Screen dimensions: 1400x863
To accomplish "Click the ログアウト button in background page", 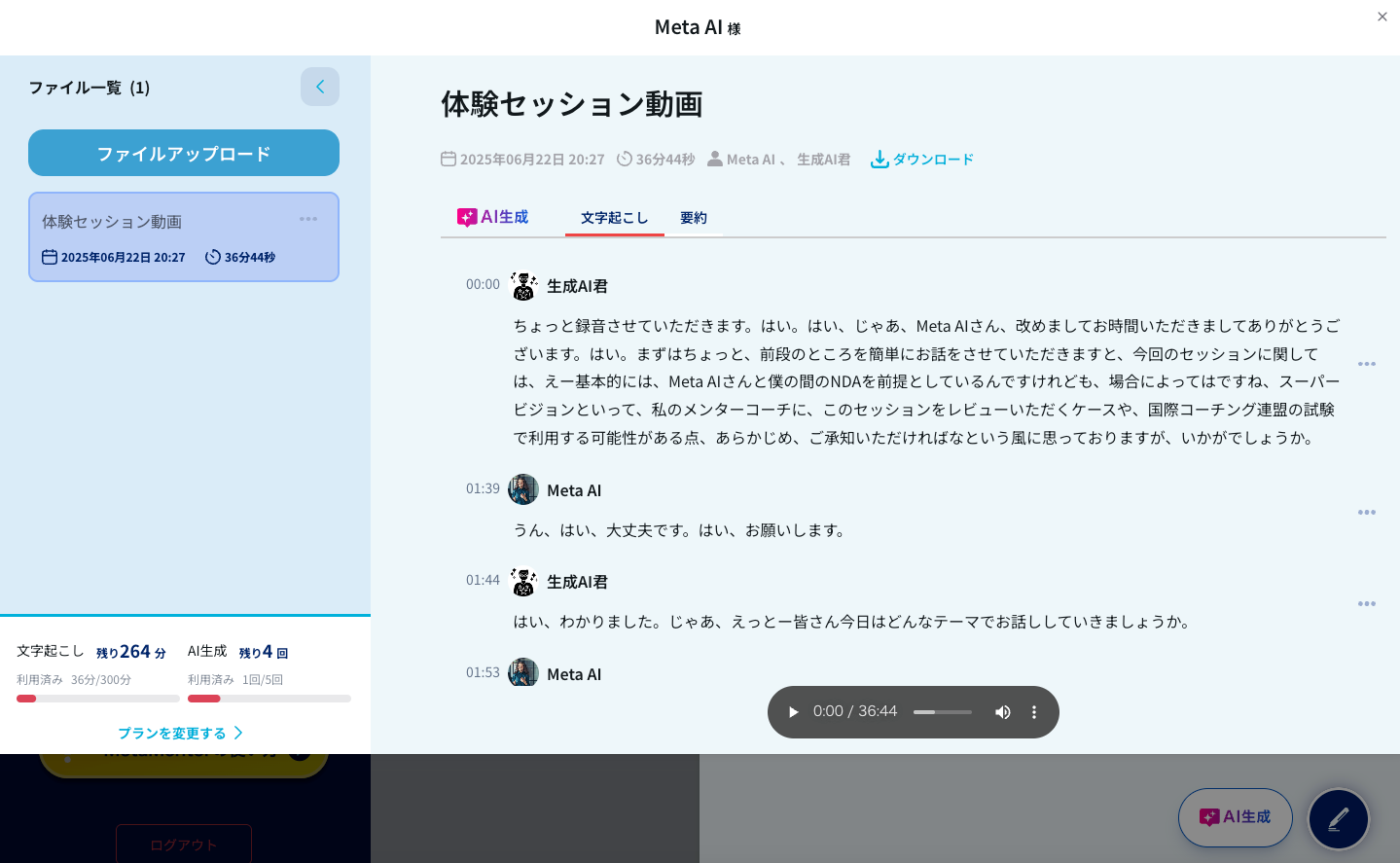I will coord(184,844).
